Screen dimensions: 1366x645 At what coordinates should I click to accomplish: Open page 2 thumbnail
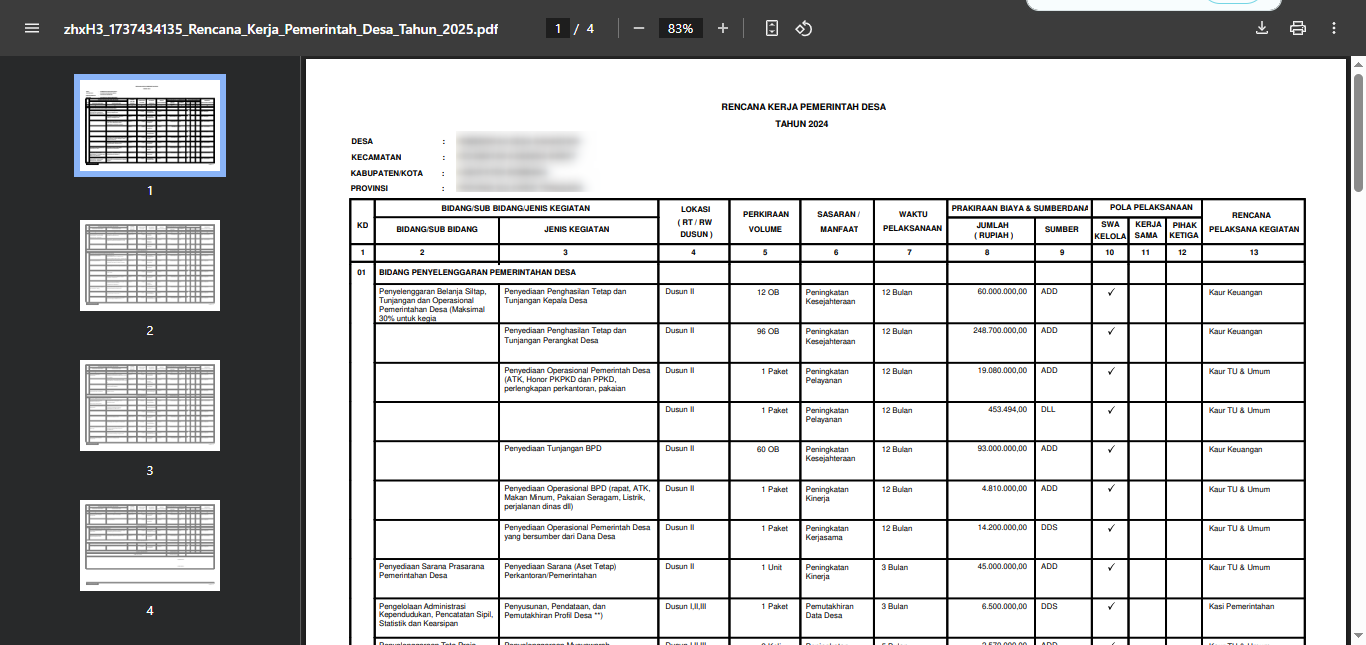[x=150, y=266]
